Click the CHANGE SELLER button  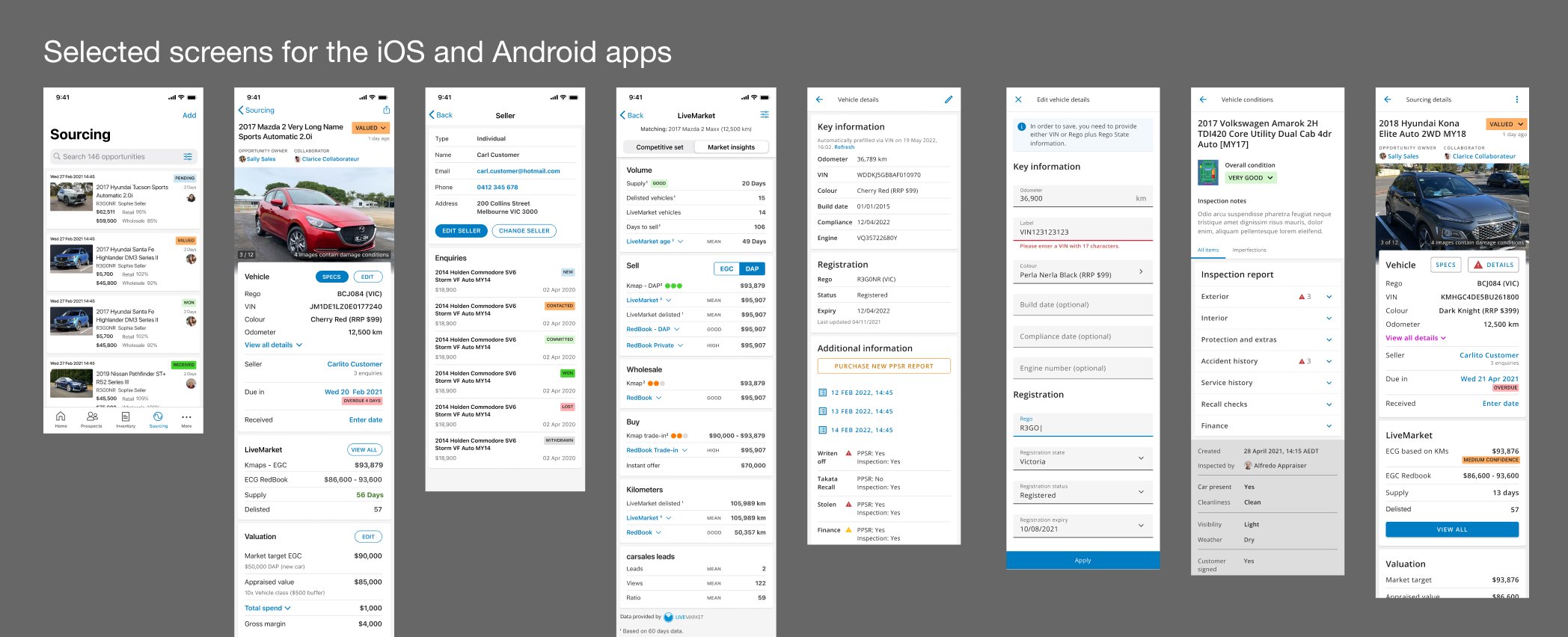point(524,231)
